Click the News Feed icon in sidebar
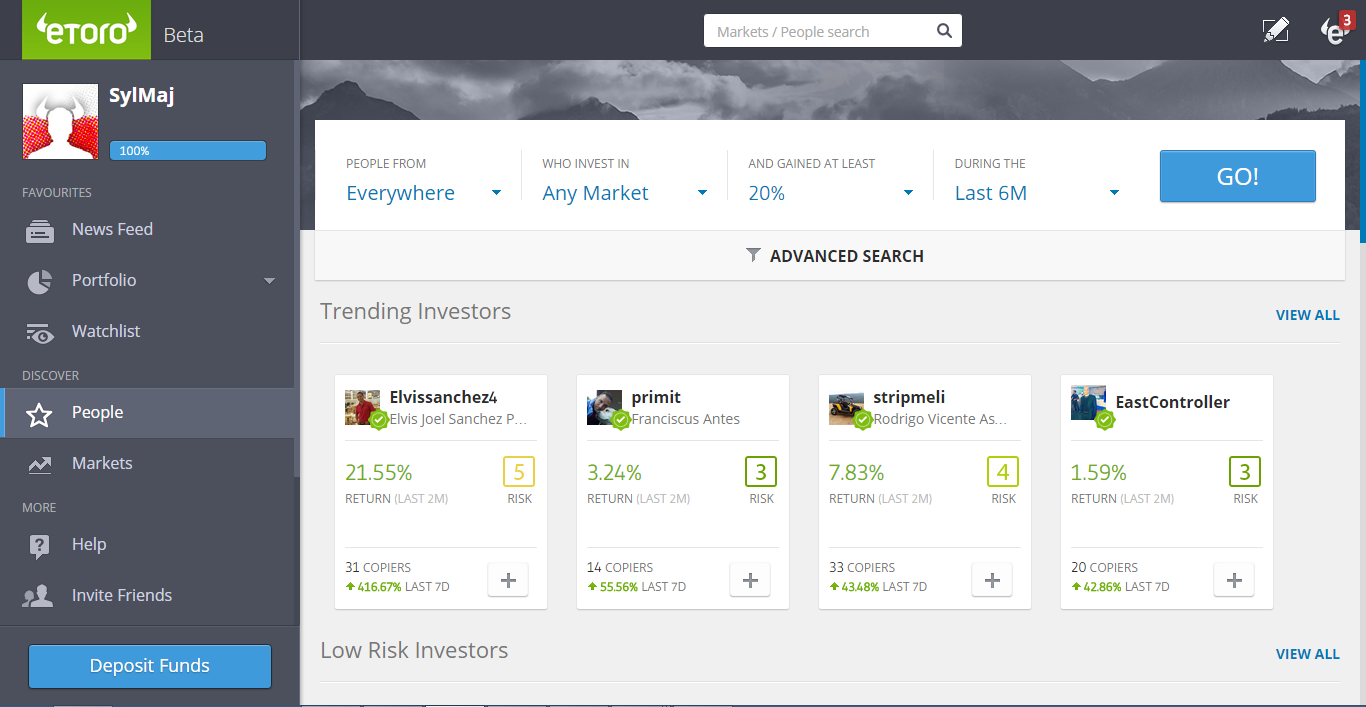This screenshot has height=707, width=1366. (x=40, y=230)
